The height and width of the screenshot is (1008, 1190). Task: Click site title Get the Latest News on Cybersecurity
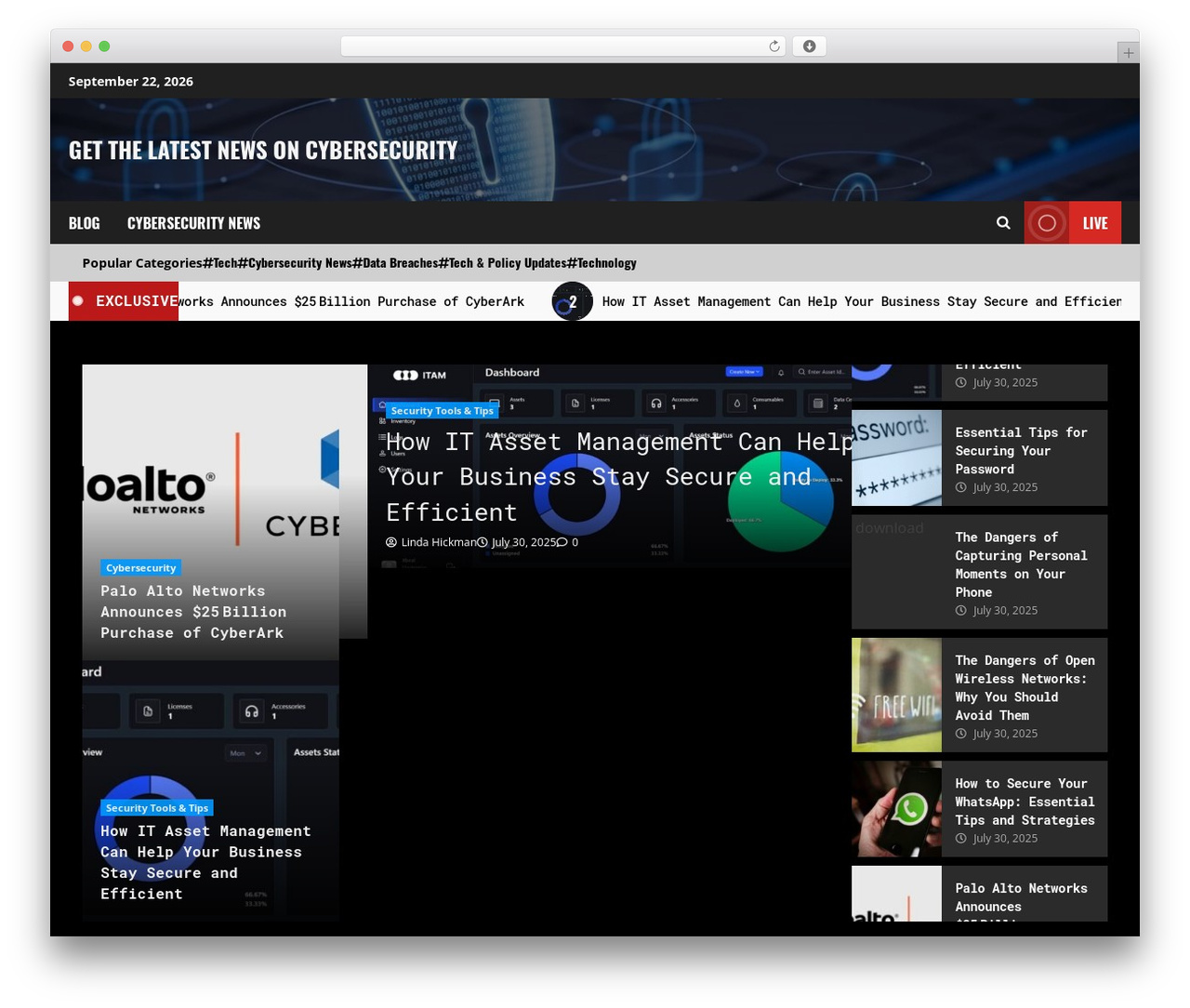tap(263, 151)
